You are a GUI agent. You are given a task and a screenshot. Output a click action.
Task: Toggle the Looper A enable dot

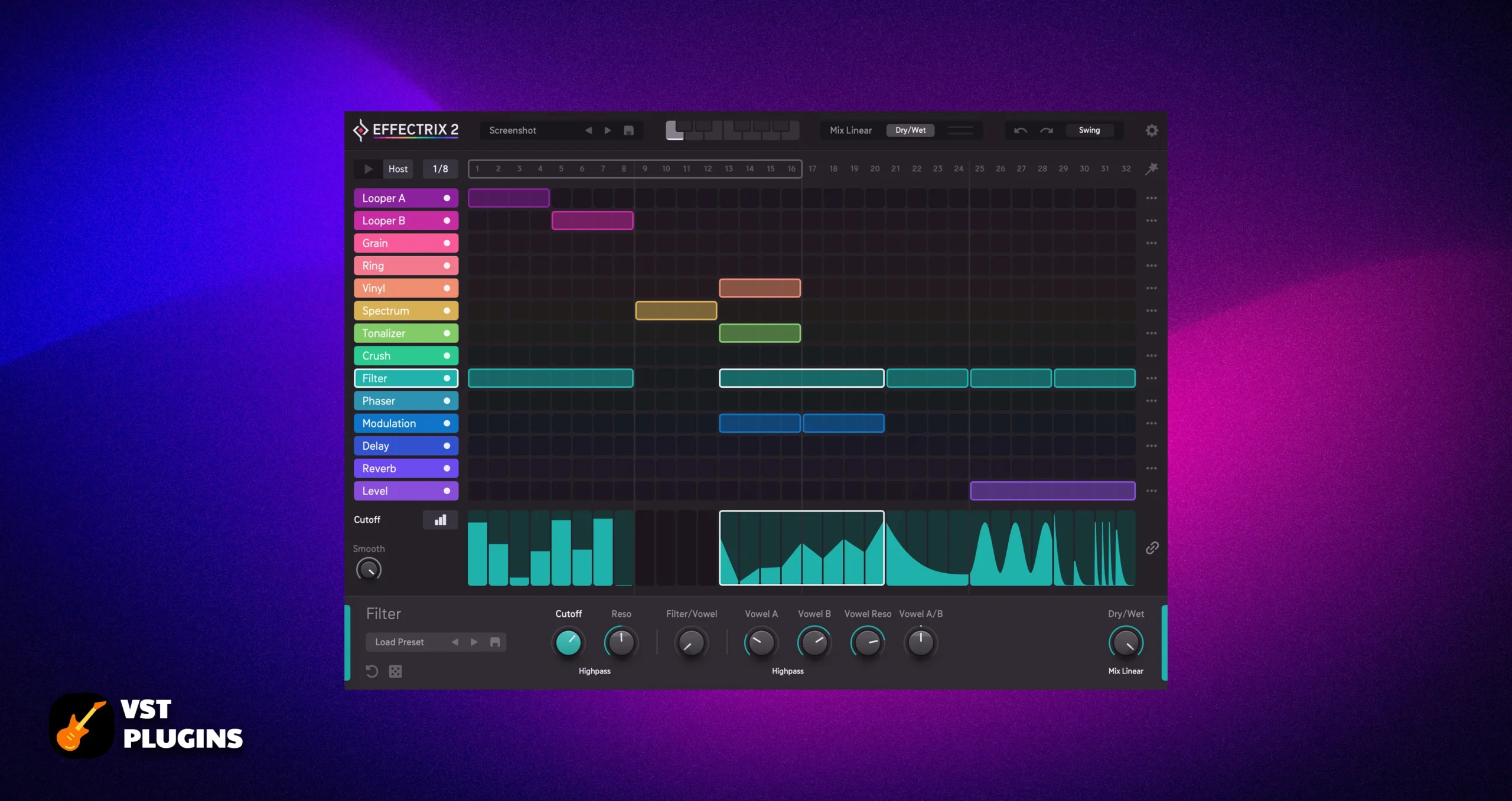[x=447, y=198]
